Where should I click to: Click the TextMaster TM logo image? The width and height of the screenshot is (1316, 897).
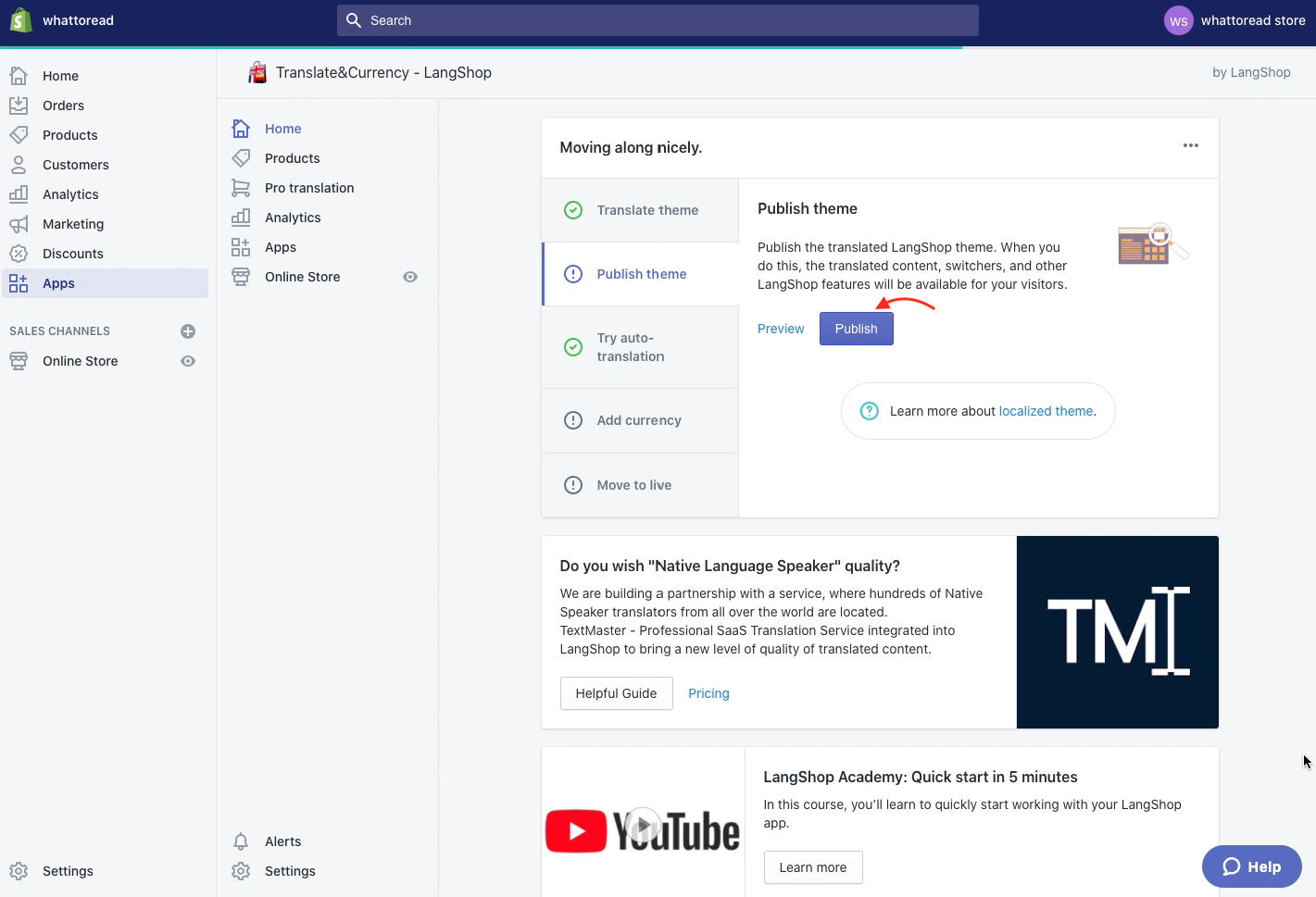coord(1117,632)
